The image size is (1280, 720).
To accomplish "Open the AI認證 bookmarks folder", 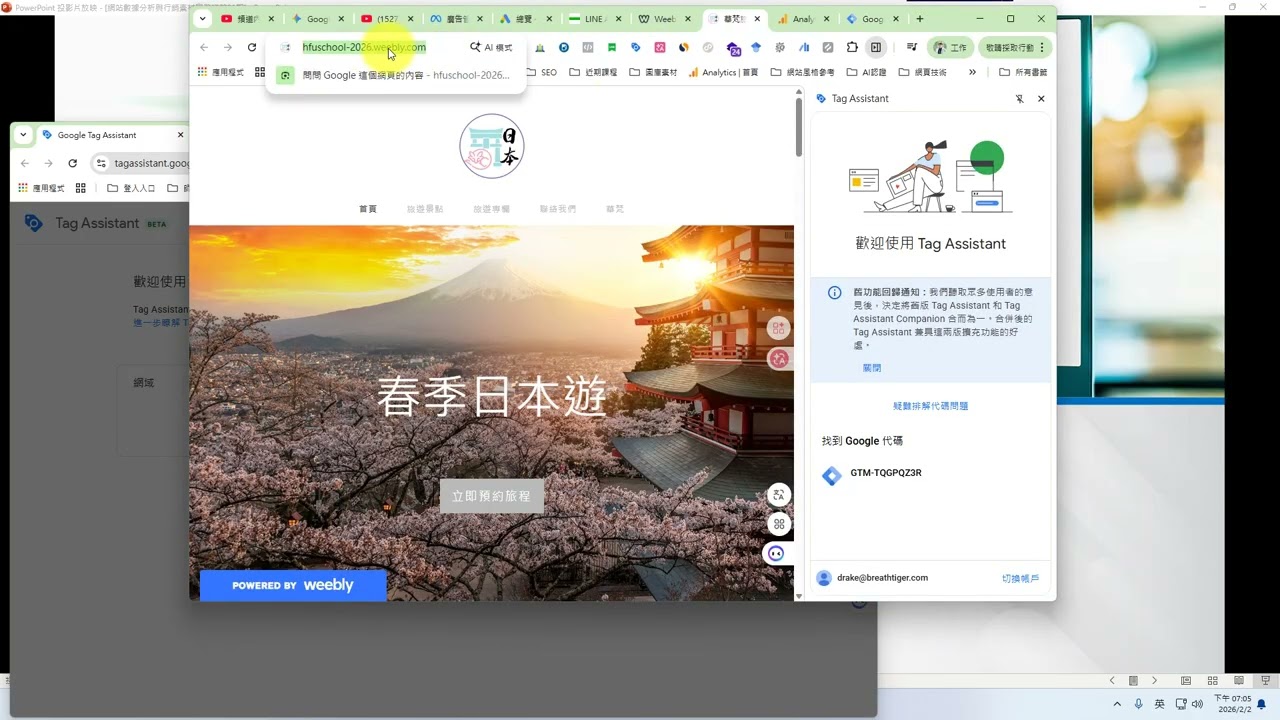I will click(x=866, y=72).
